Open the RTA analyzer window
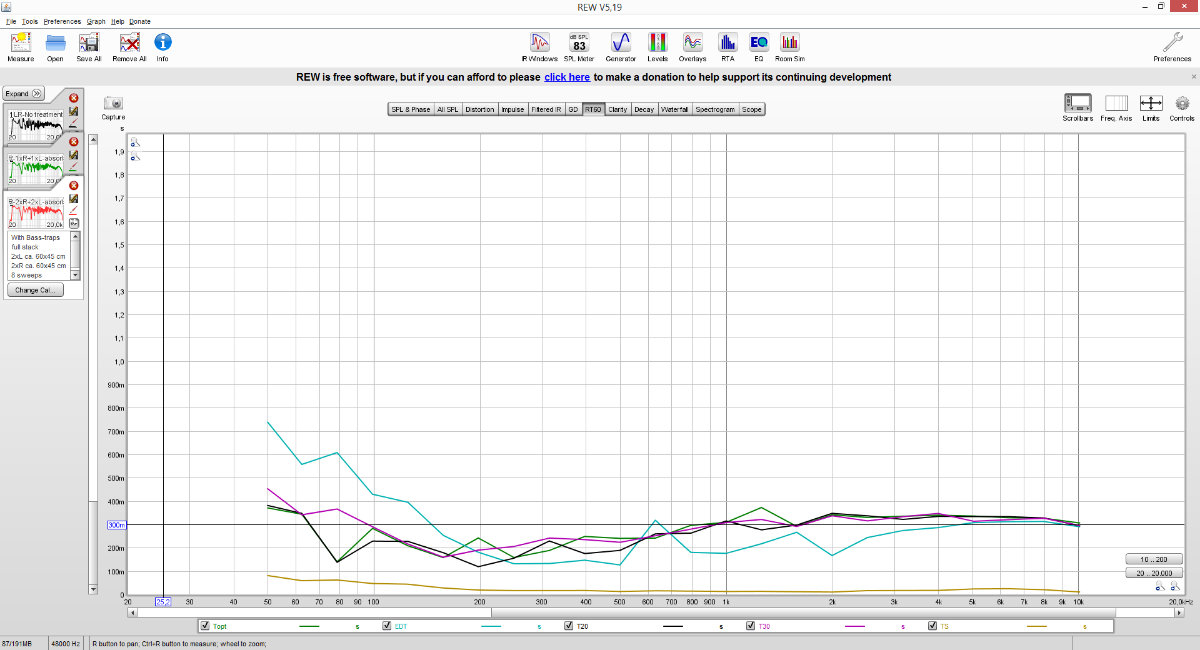The height and width of the screenshot is (650, 1200). click(727, 43)
